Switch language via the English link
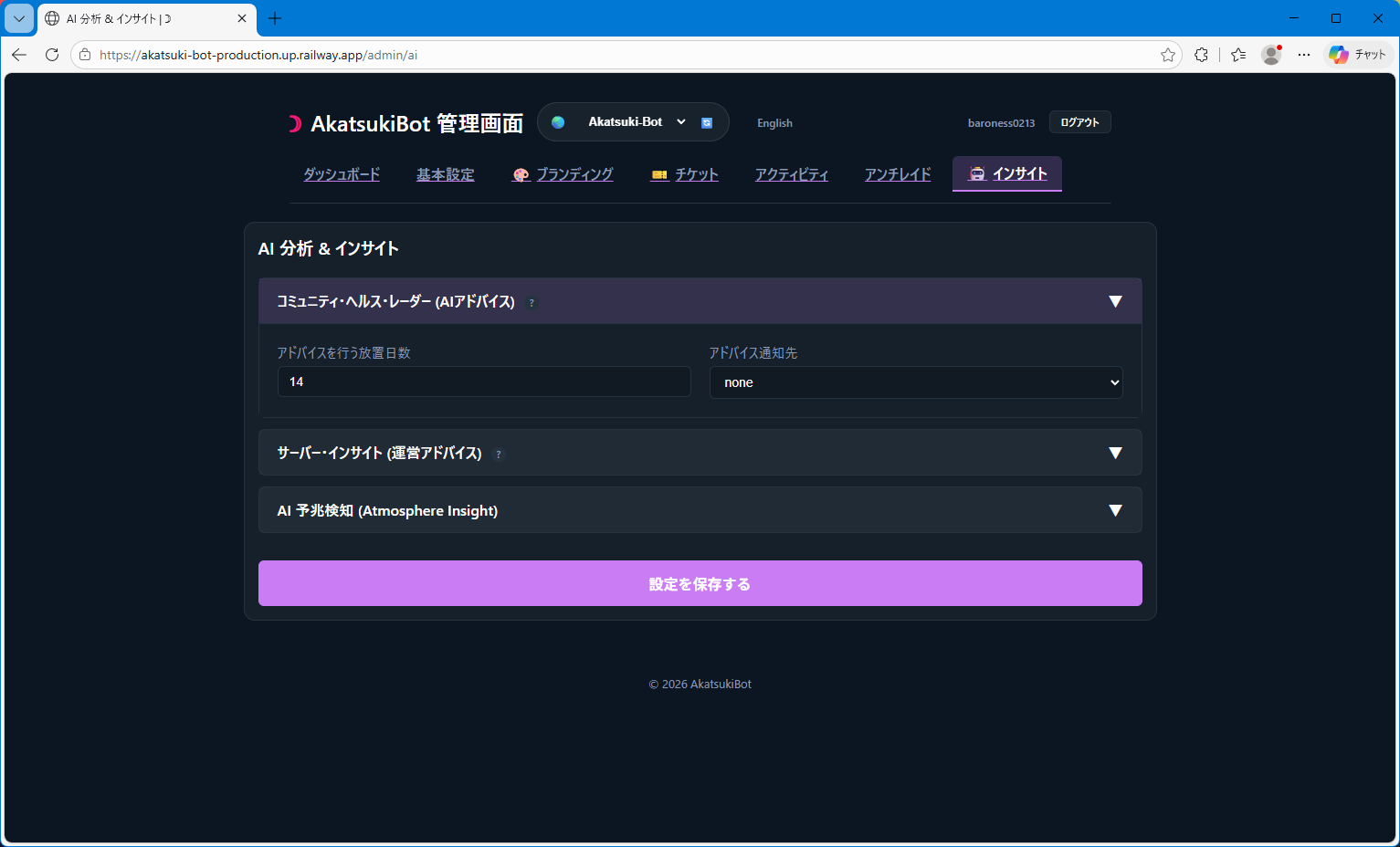1400x847 pixels. pos(774,123)
